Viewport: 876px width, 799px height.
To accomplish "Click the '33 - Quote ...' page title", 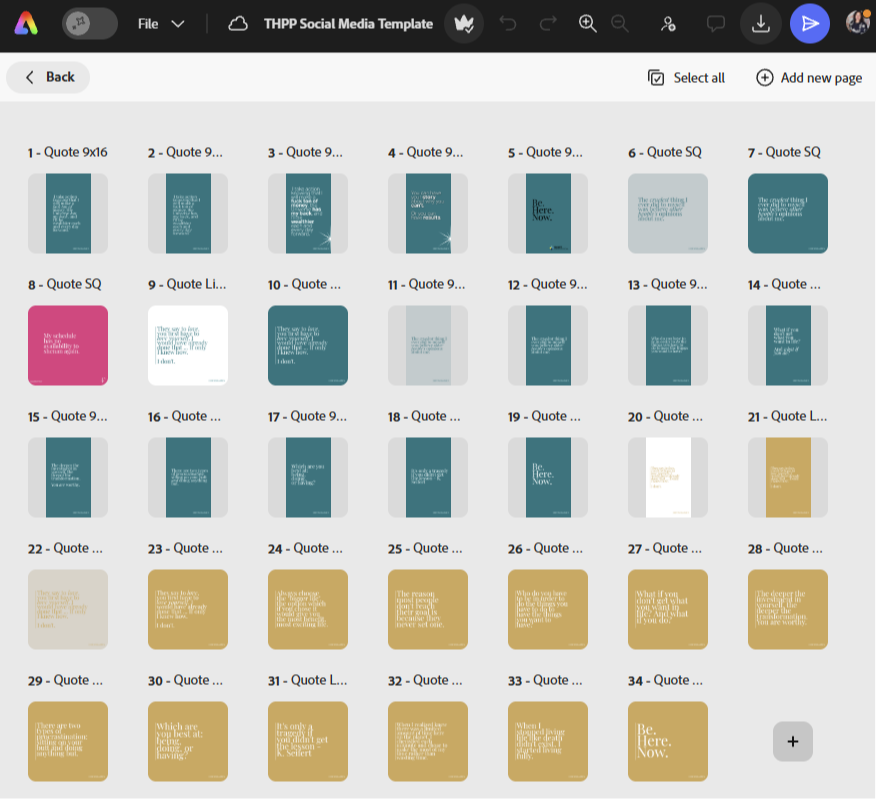I will click(x=545, y=681).
